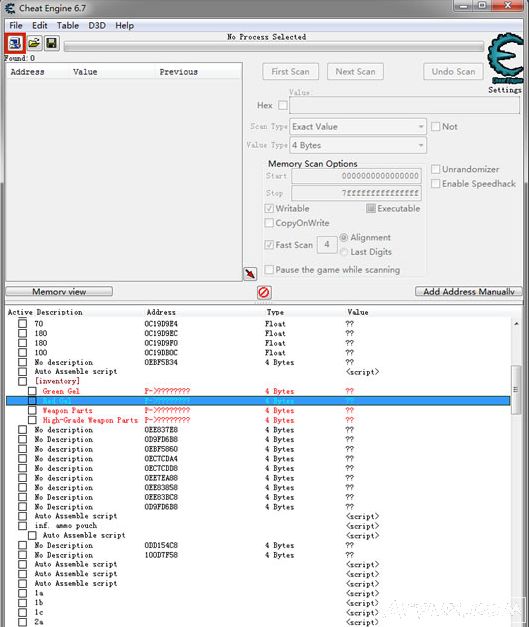The height and width of the screenshot is (627, 529).
Task: Click the scan progress bar
Action: click(x=273, y=47)
